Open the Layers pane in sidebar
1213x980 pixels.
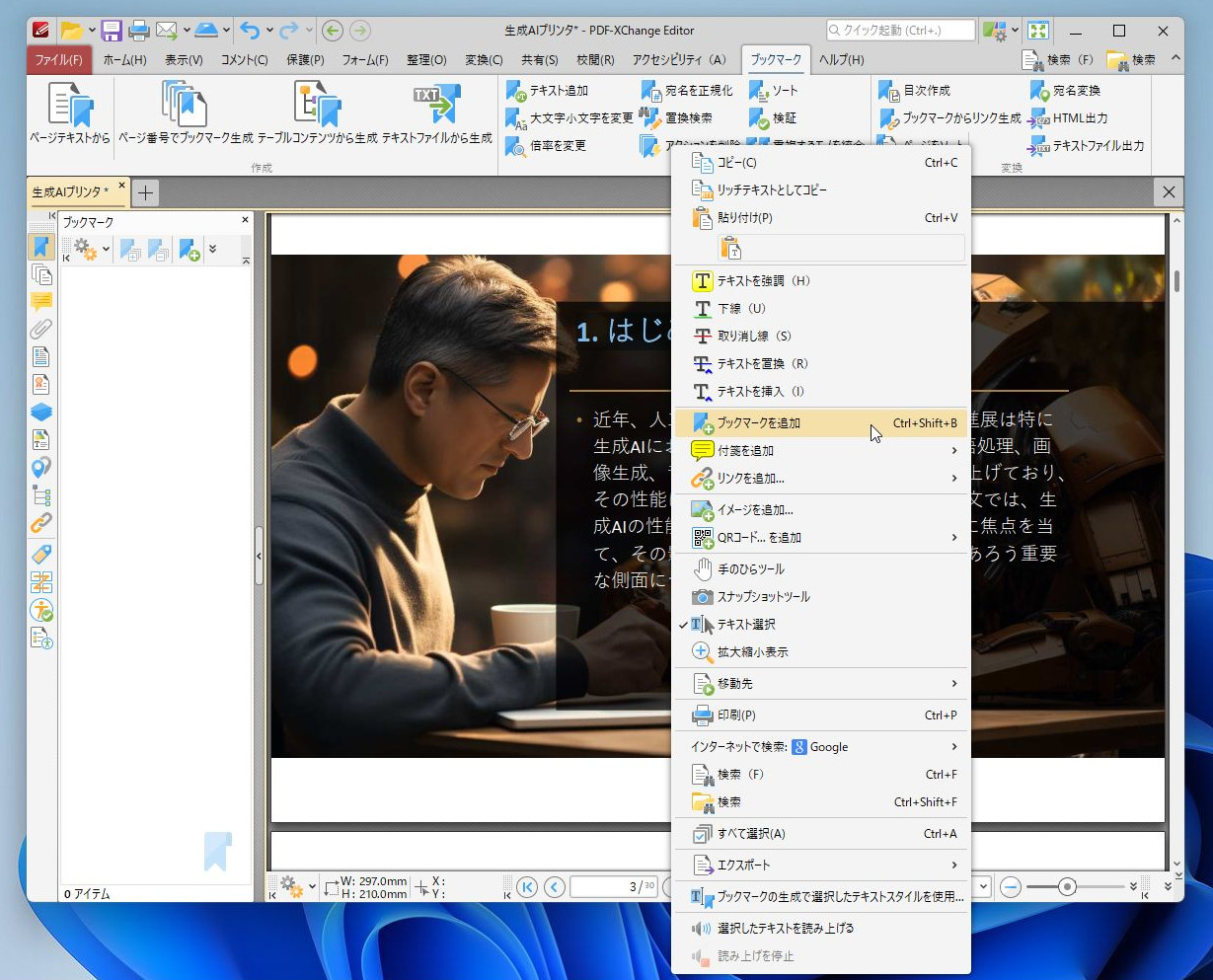point(41,413)
